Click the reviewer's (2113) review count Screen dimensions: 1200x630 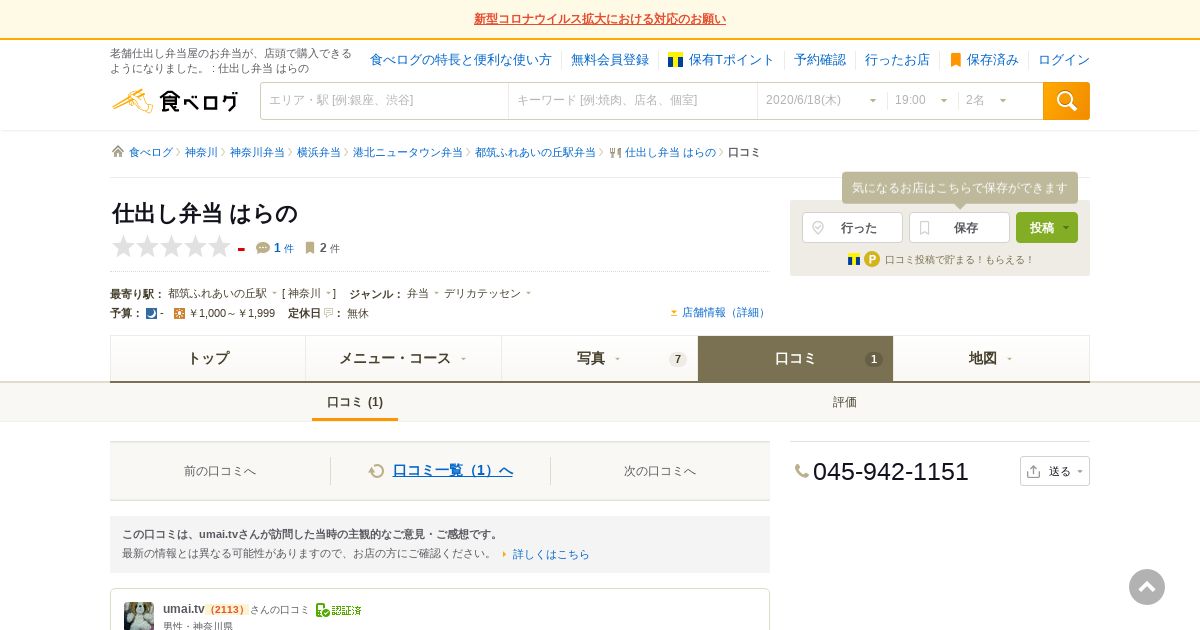click(227, 610)
